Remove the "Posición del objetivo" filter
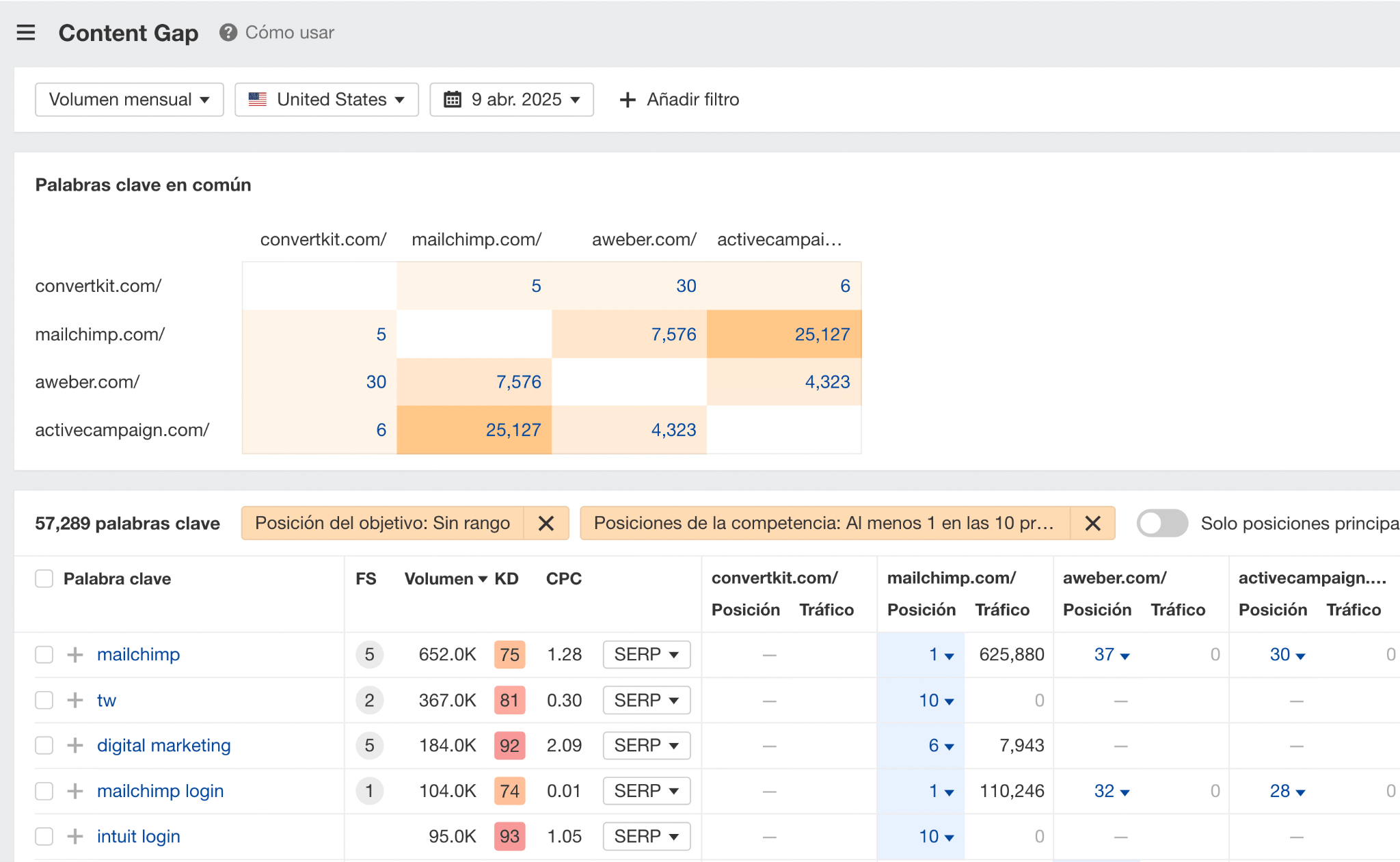The height and width of the screenshot is (862, 1400). coord(546,523)
